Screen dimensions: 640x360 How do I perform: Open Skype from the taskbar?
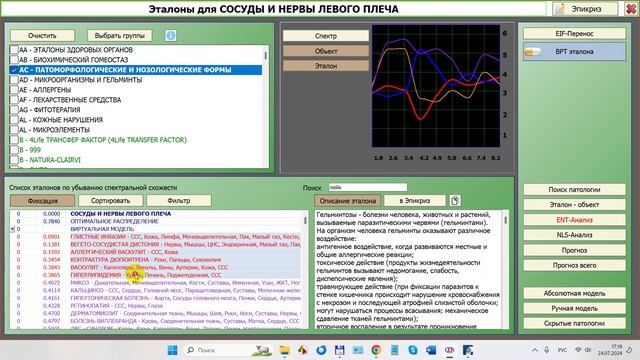[x=413, y=350]
